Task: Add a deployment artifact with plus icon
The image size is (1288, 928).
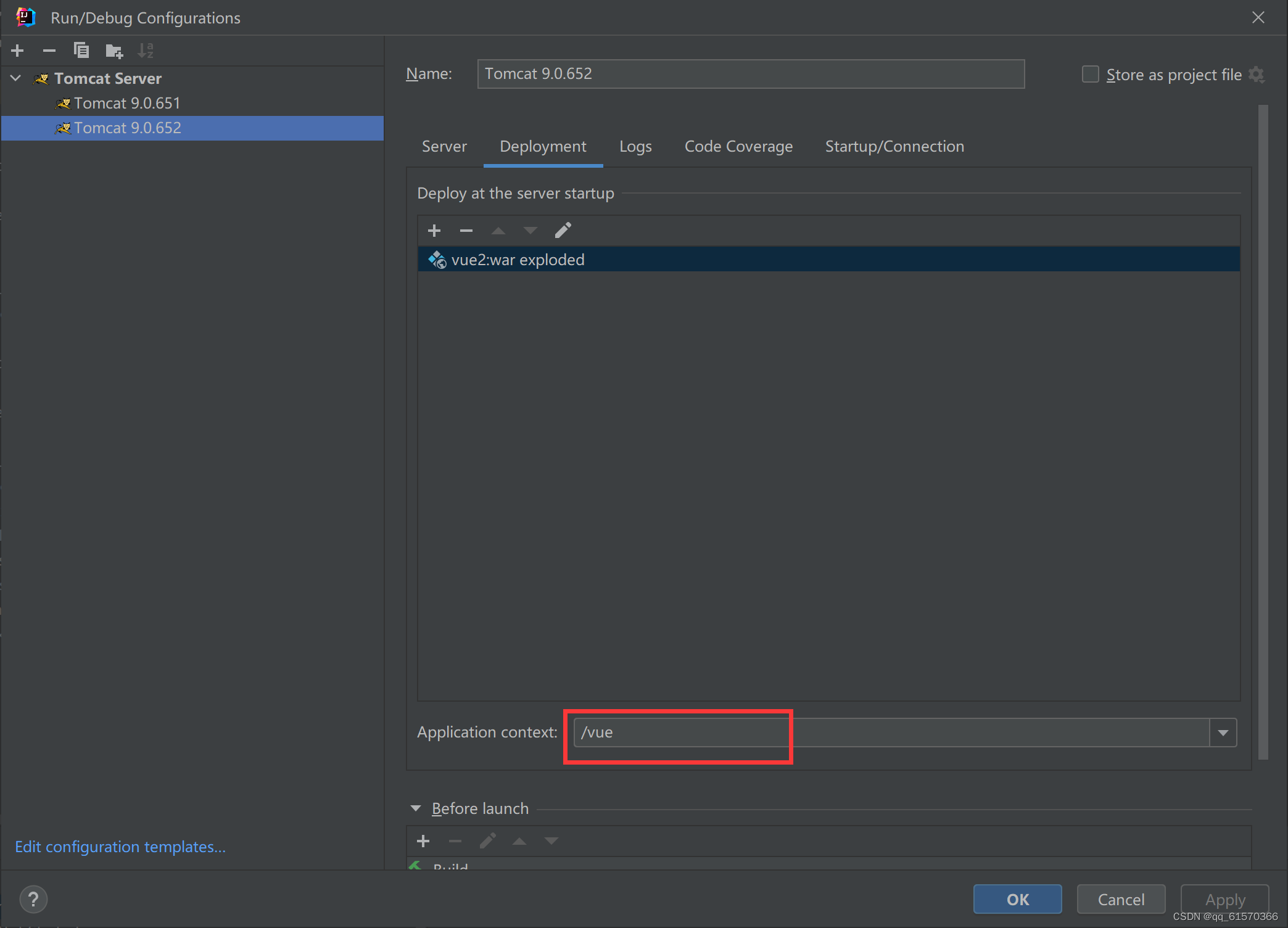Action: [434, 231]
